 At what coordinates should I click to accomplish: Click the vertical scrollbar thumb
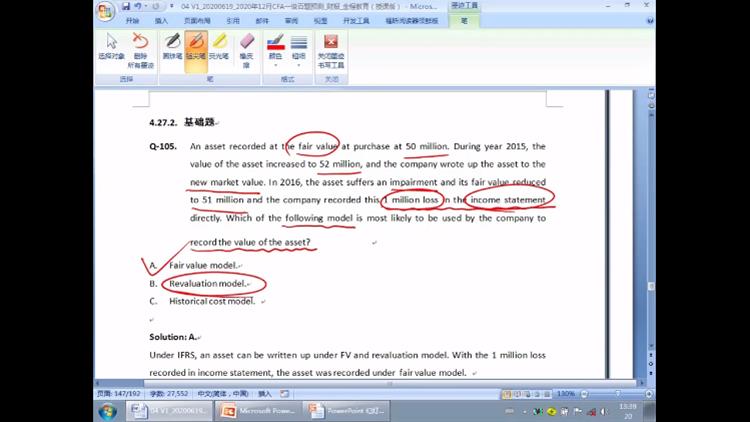click(651, 286)
